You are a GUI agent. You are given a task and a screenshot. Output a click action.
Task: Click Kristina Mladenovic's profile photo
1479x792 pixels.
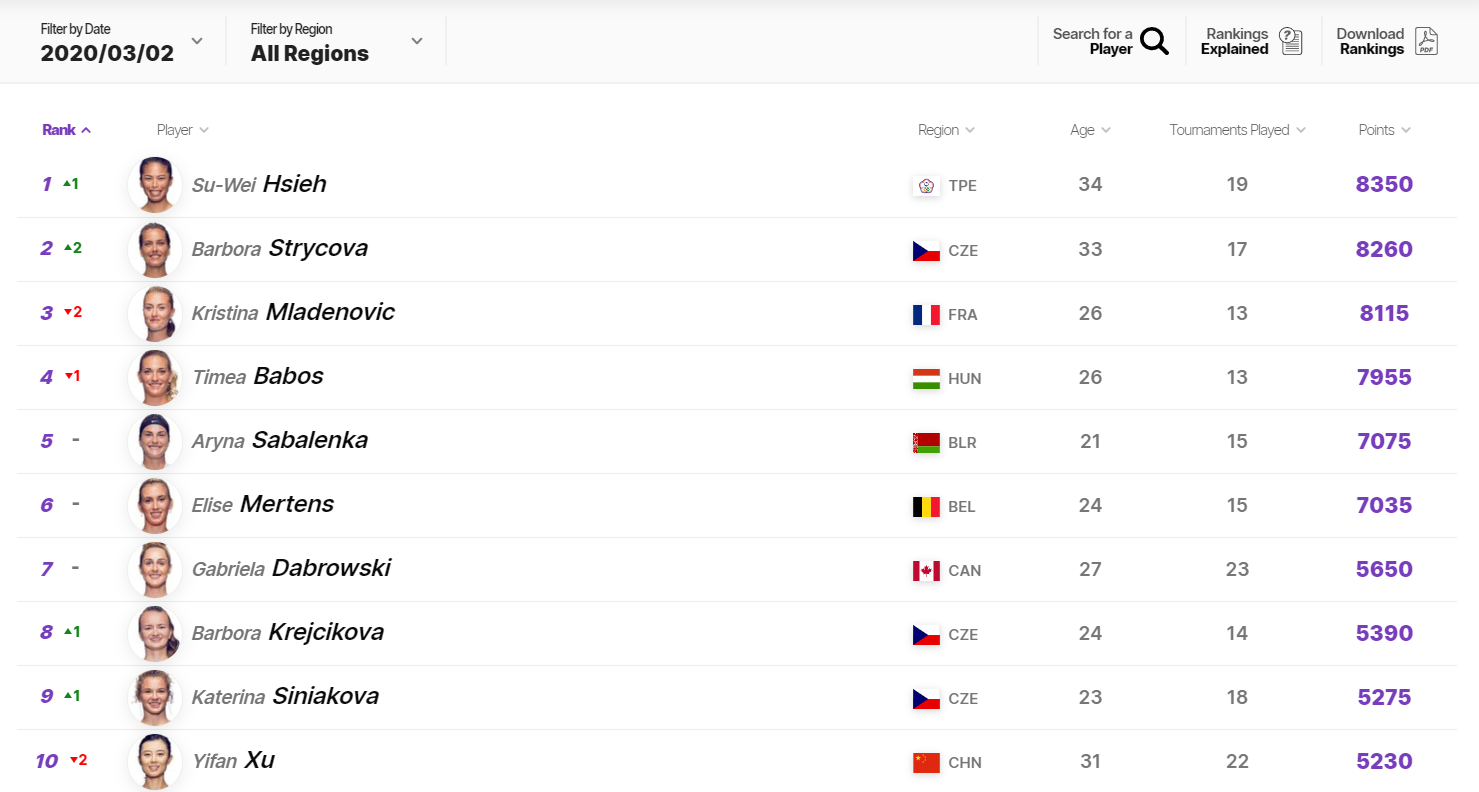155,313
